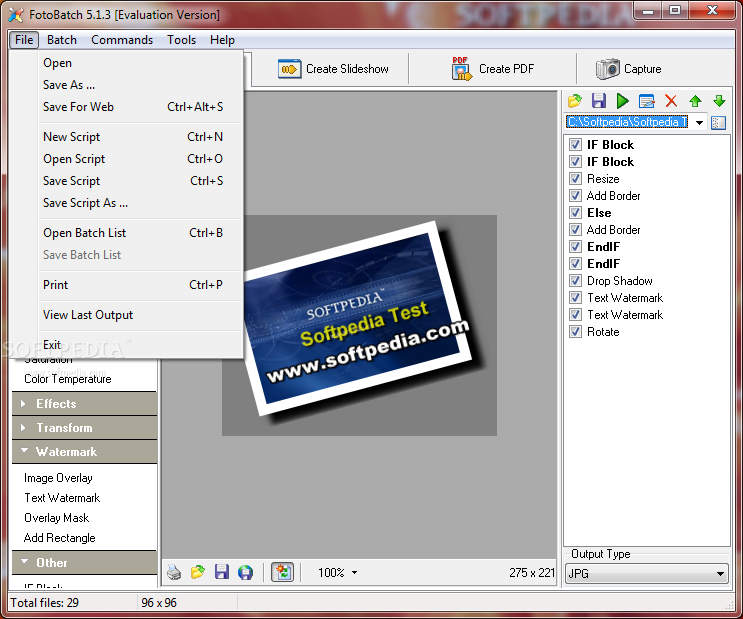Select the Add Rectangle command

tap(60, 538)
